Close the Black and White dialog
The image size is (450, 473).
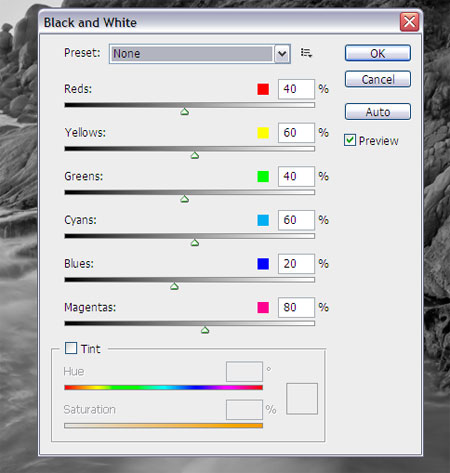point(409,22)
